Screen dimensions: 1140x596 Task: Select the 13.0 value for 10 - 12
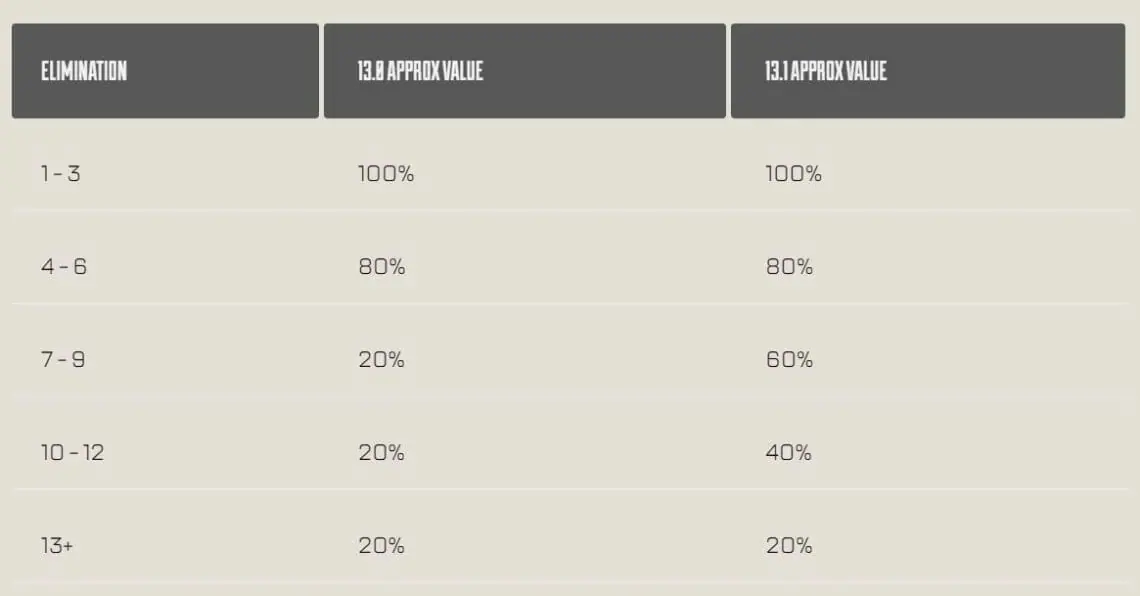[x=381, y=453]
